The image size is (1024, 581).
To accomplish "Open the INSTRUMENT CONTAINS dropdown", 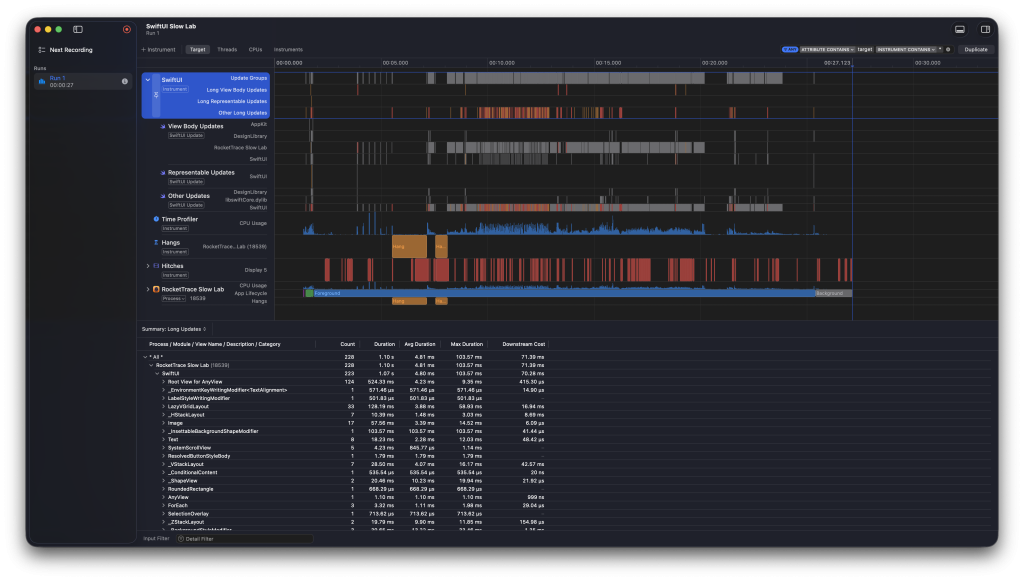I will click(x=906, y=50).
